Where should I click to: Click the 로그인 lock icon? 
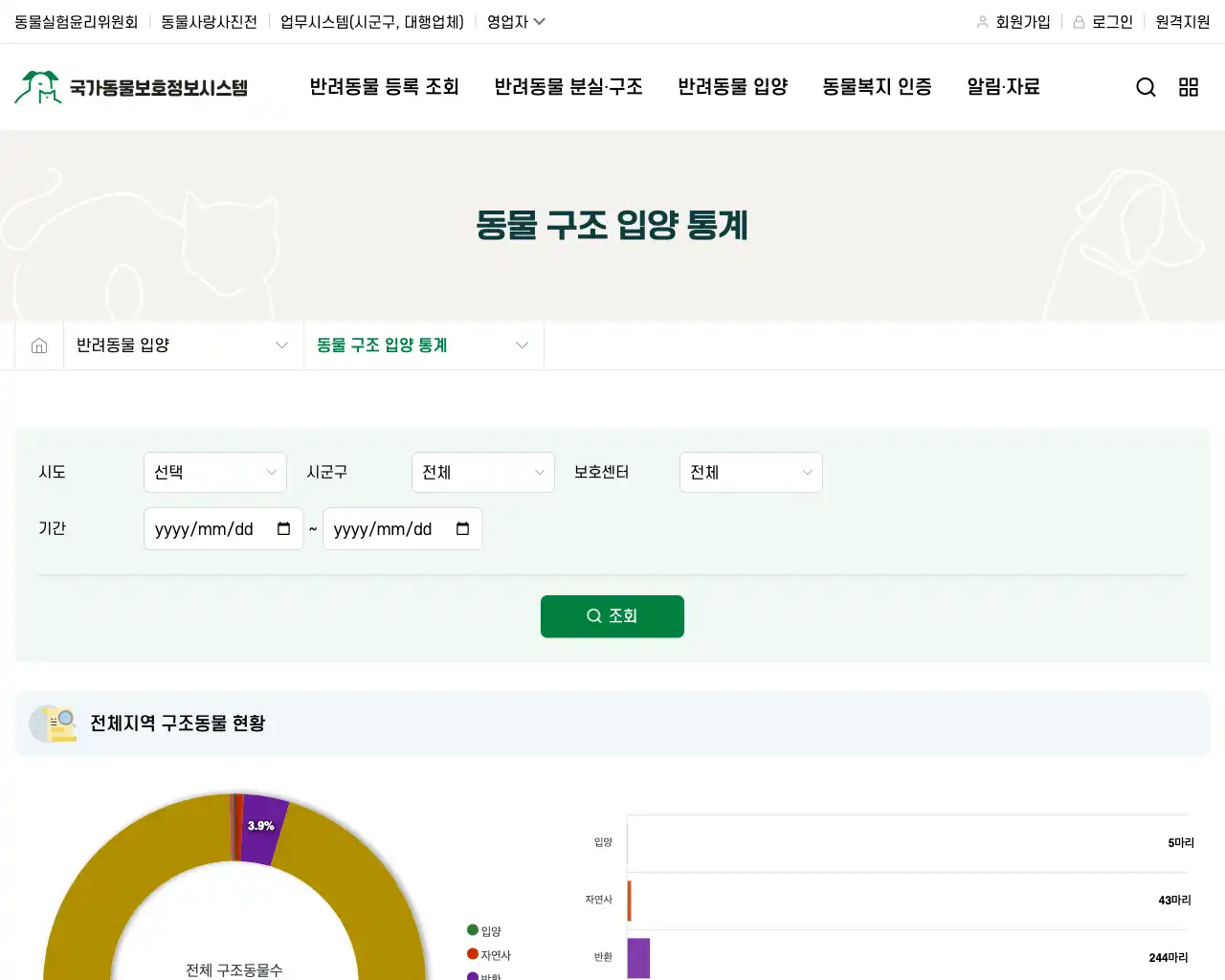[x=1079, y=21]
